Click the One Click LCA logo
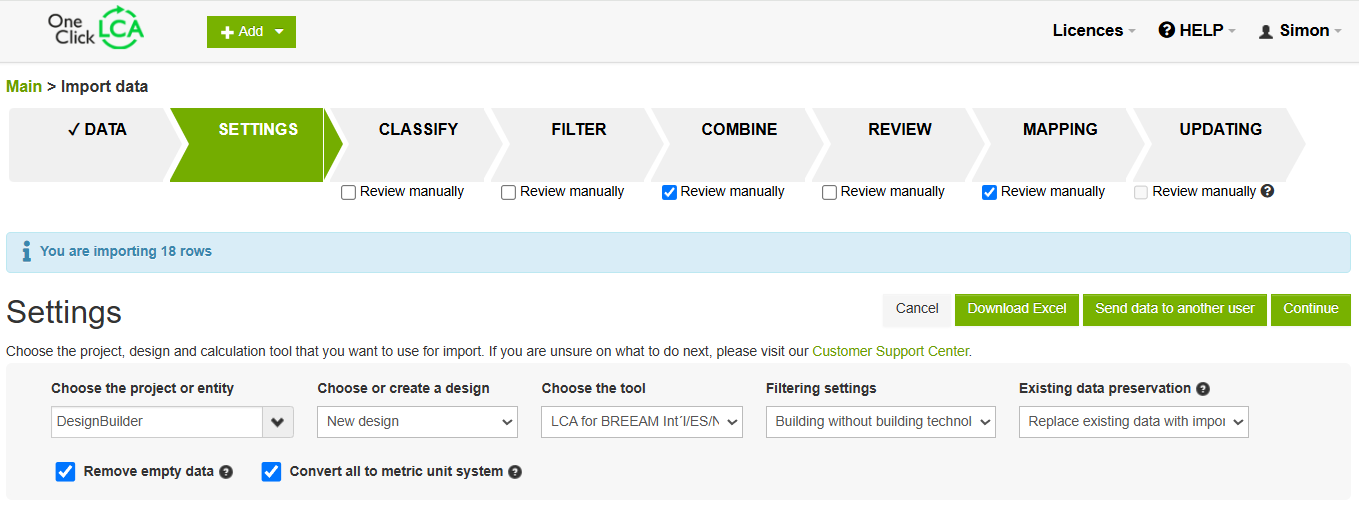Image resolution: width=1359 pixels, height=519 pixels. [96, 30]
